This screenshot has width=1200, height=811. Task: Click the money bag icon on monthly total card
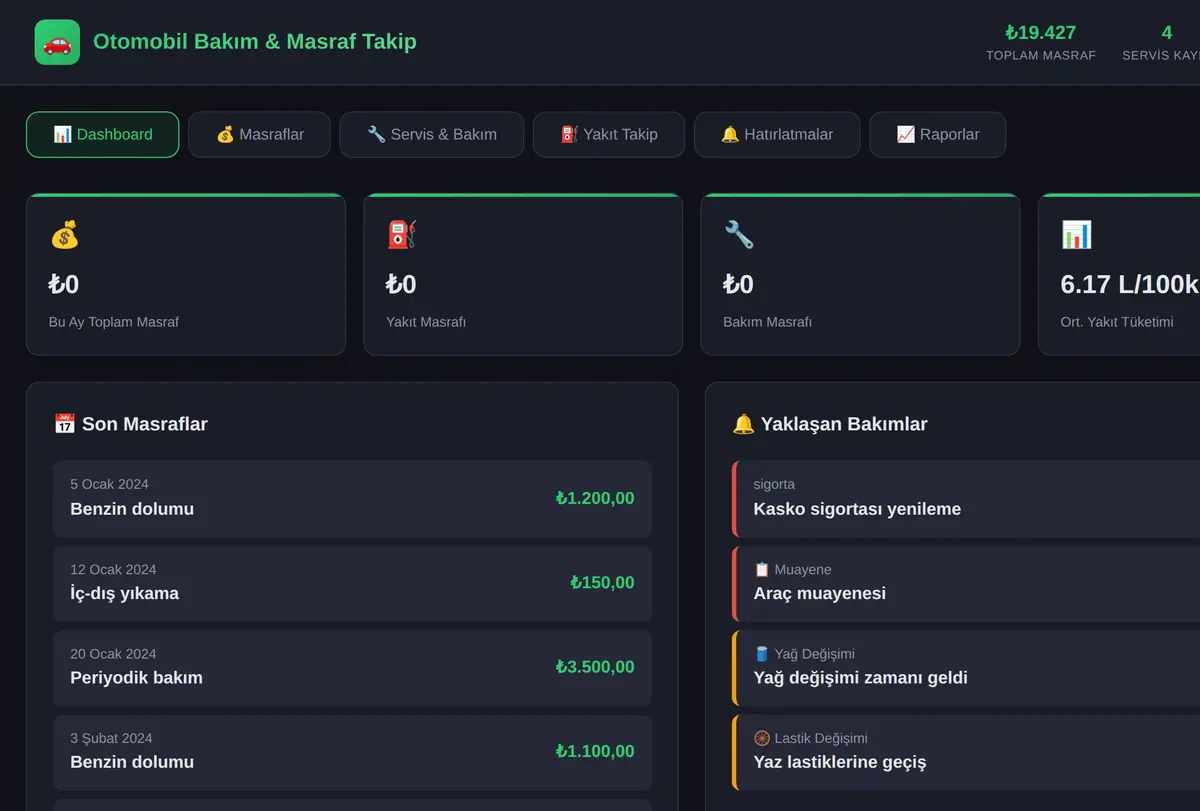tap(64, 235)
